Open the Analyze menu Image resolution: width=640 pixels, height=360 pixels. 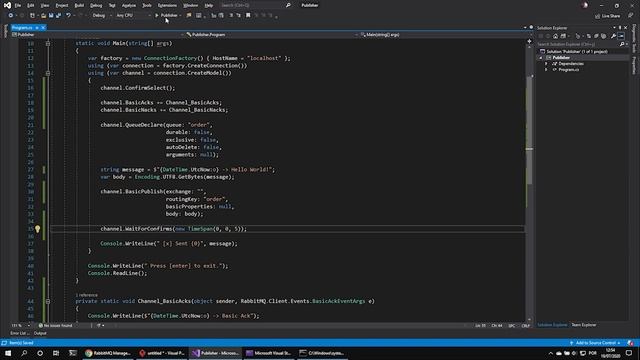pos(129,5)
